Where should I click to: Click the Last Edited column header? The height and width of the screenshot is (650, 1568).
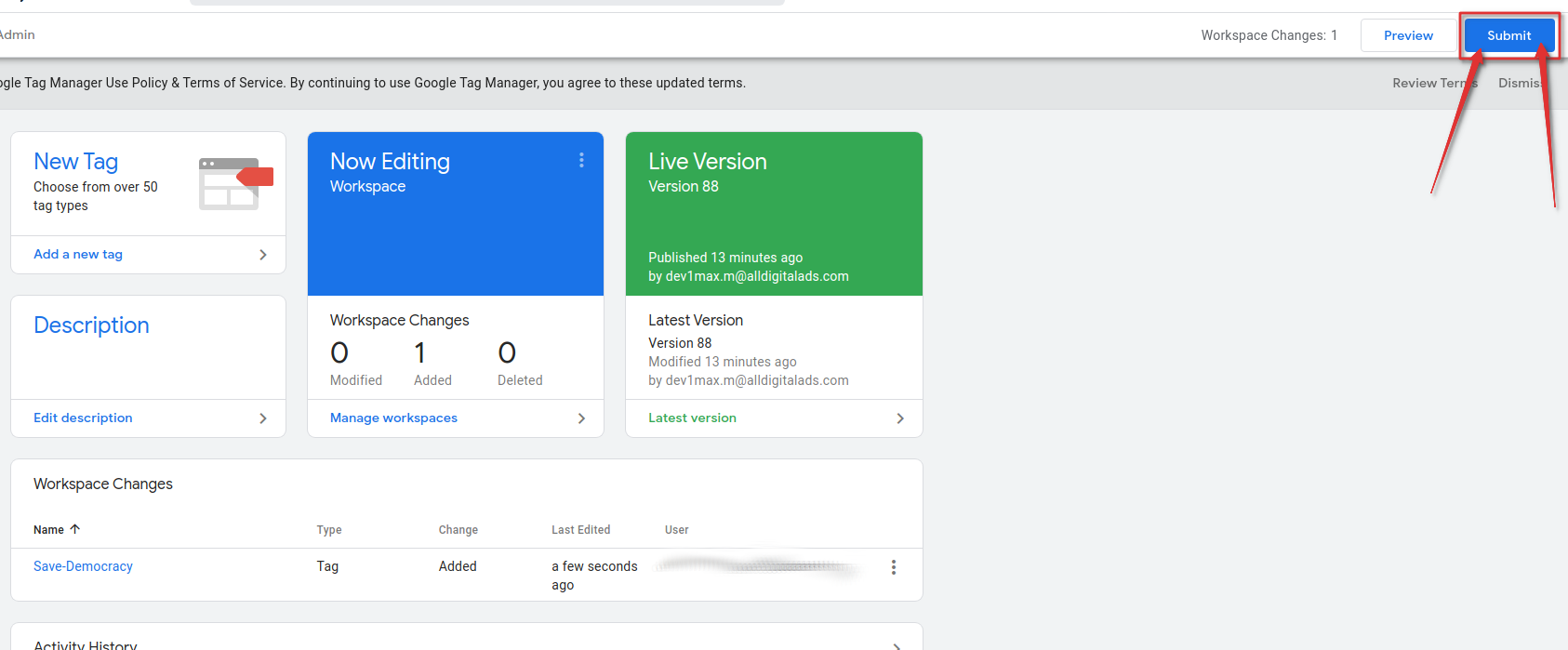[x=581, y=530]
